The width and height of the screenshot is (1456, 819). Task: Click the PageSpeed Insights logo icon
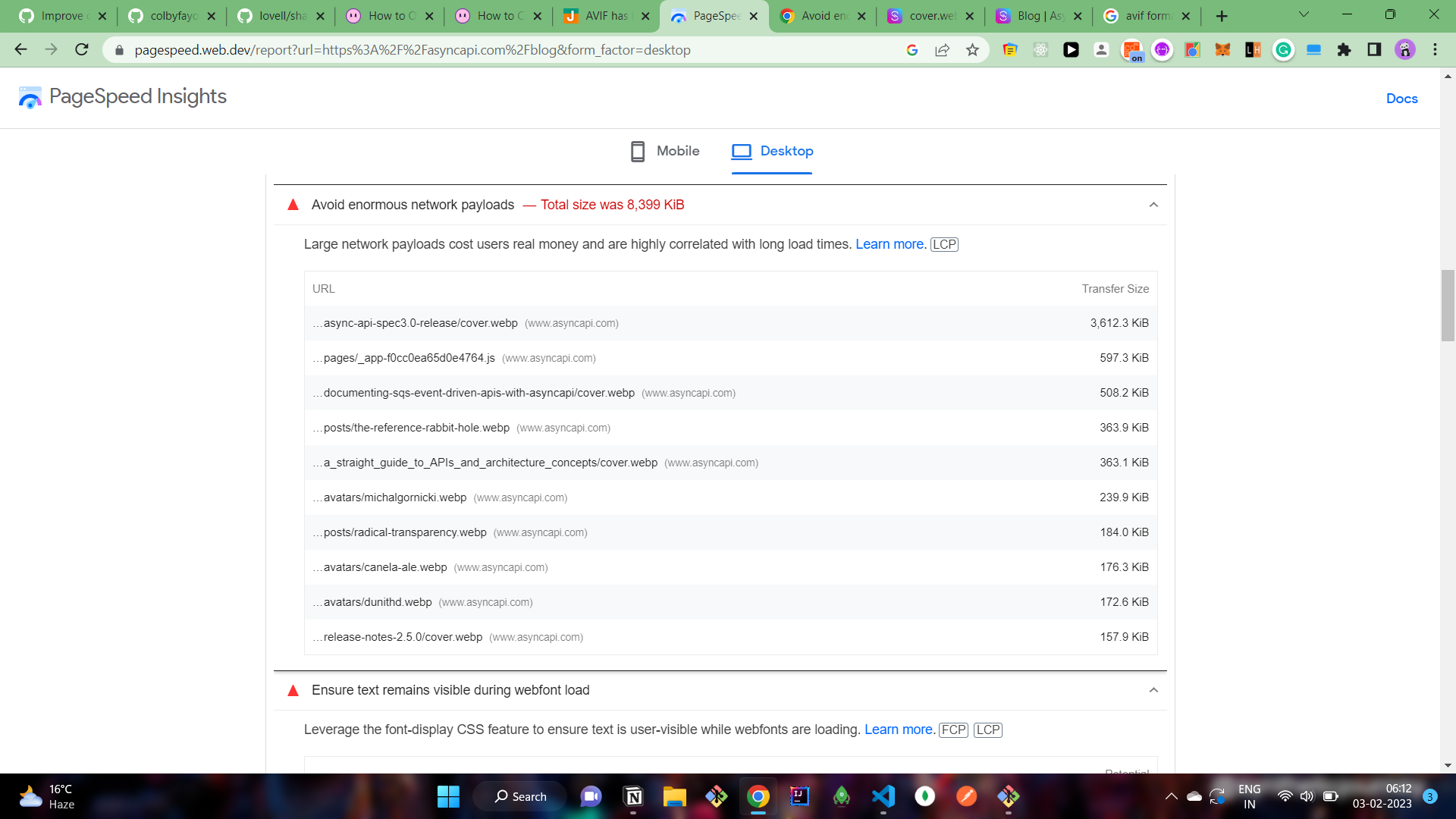click(30, 97)
